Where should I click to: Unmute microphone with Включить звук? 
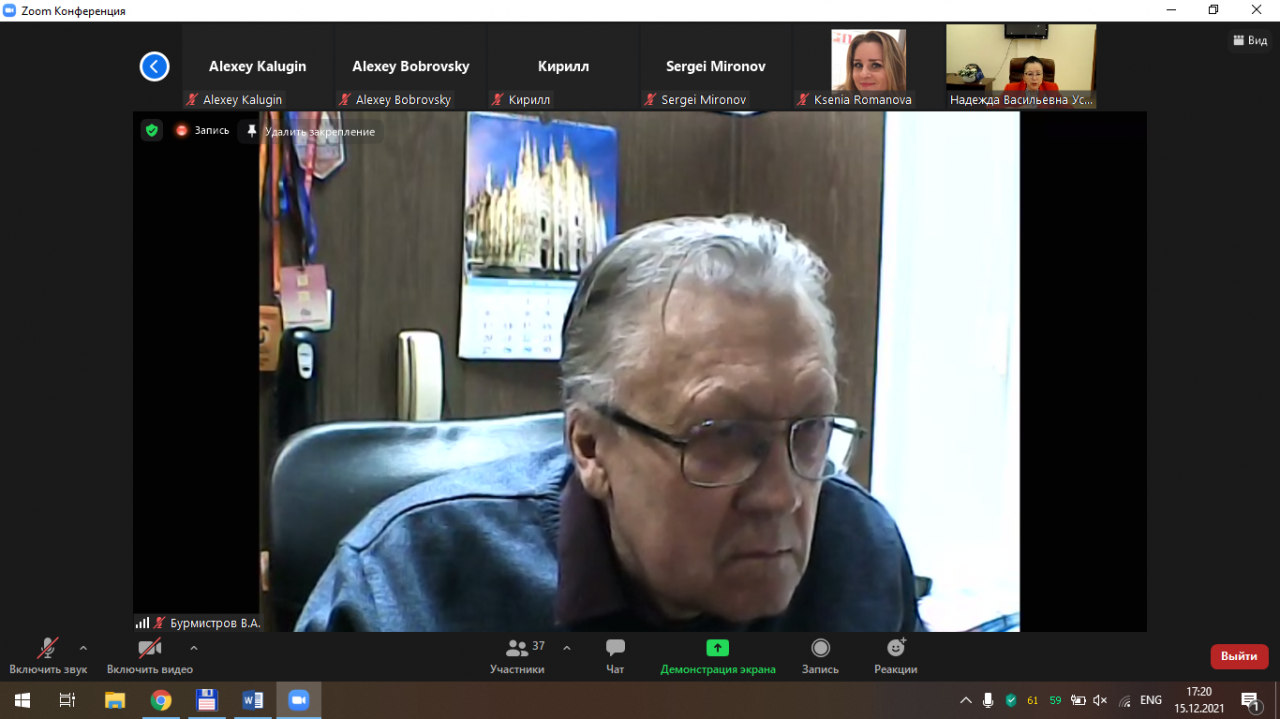tap(47, 648)
